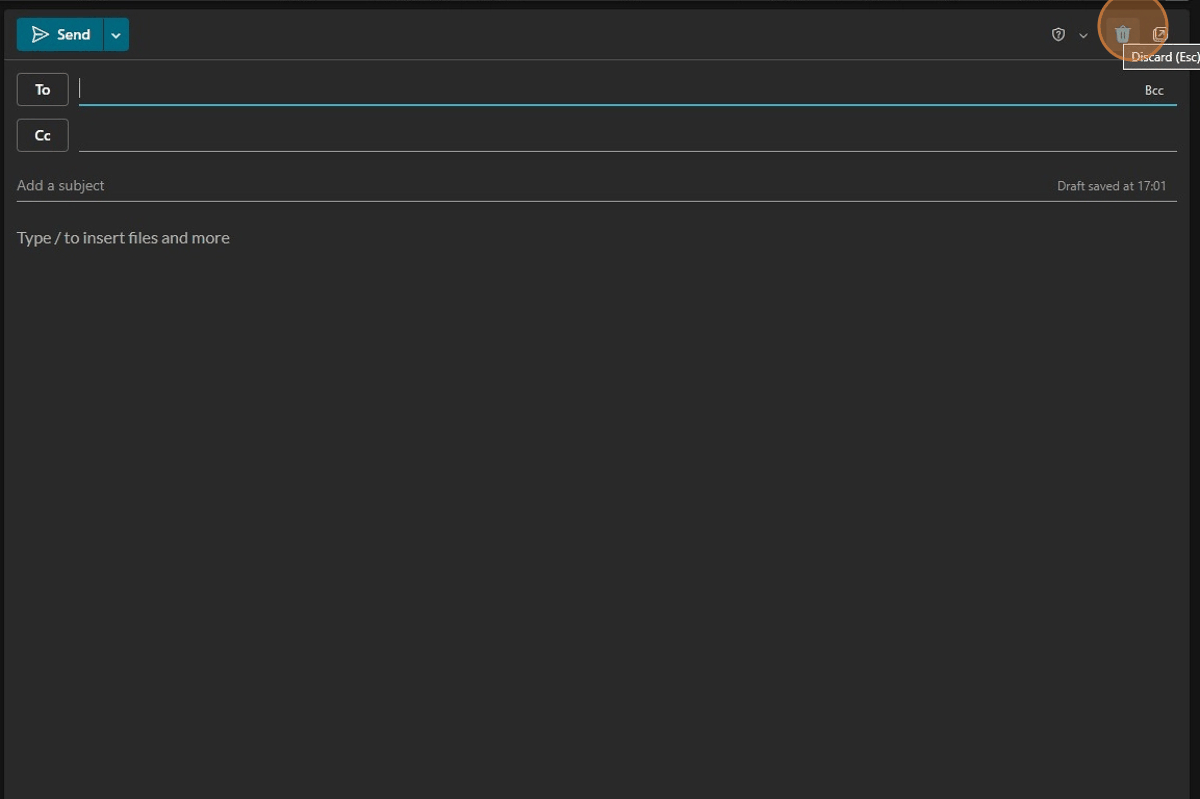
Task: Discard the draft with the trash icon
Action: [x=1123, y=34]
